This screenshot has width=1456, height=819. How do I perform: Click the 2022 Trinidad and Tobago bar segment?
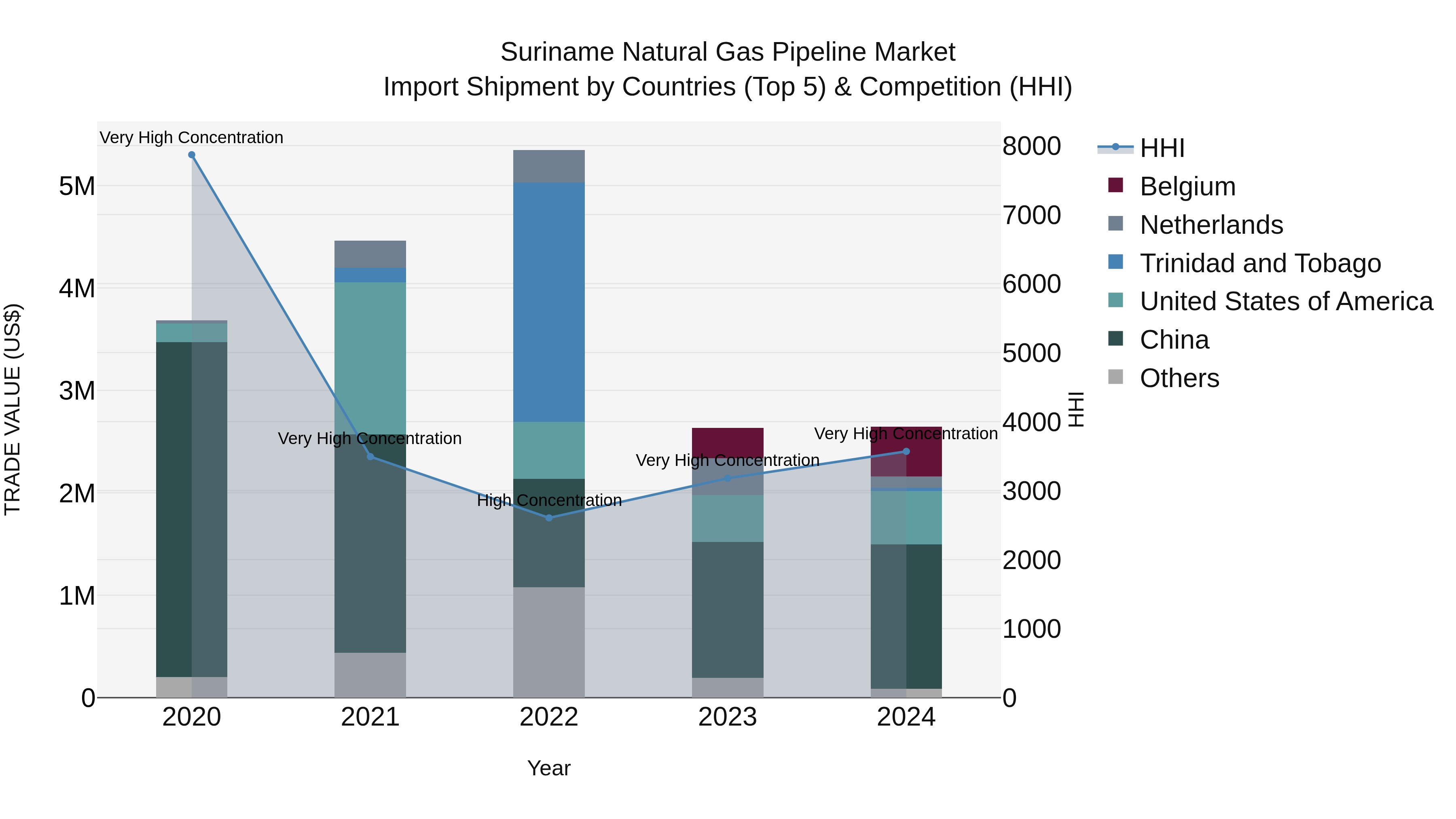[549, 303]
